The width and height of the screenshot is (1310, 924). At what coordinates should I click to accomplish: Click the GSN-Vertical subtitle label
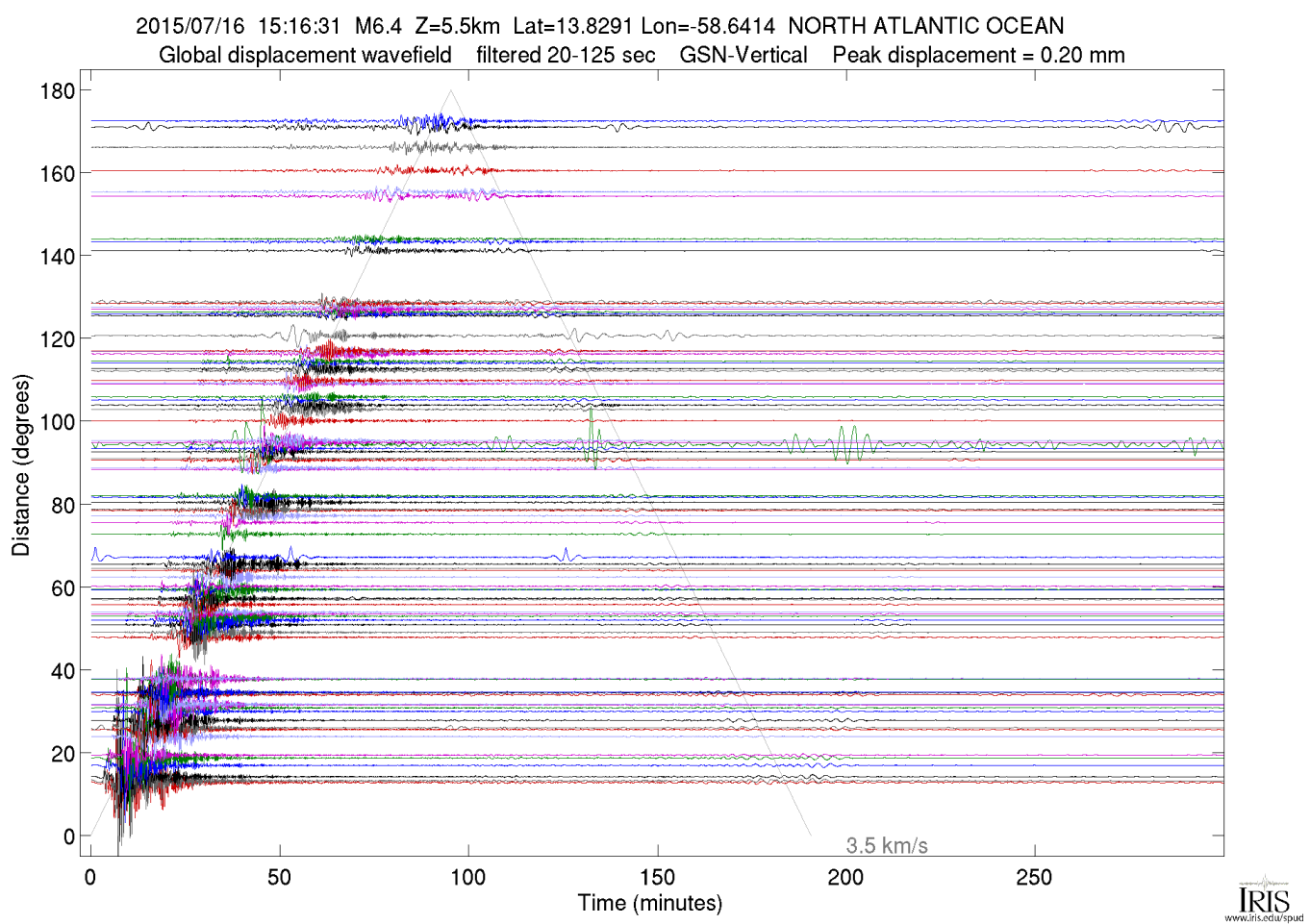click(743, 56)
